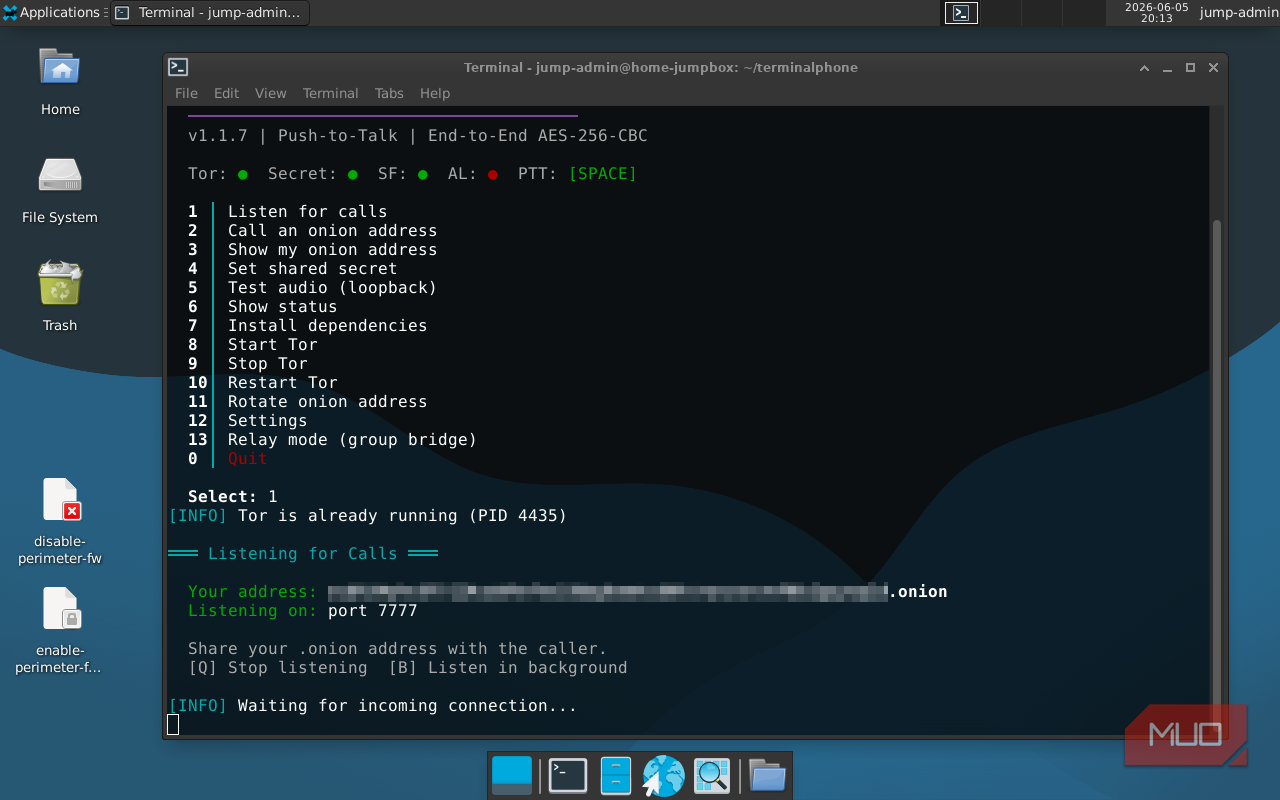This screenshot has width=1280, height=800.
Task: Open the File menu in Terminal
Action: point(186,93)
